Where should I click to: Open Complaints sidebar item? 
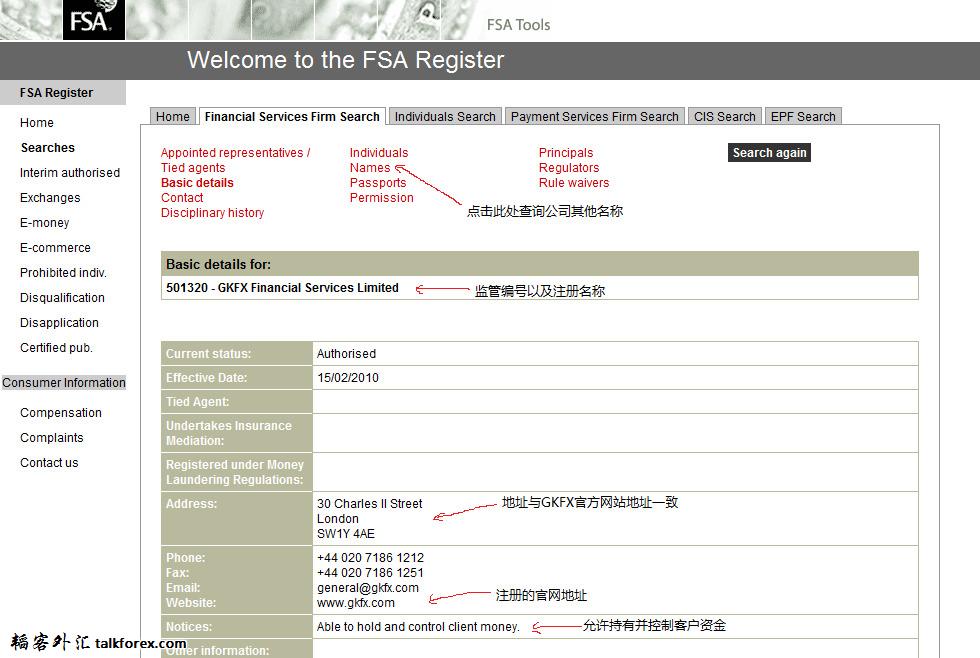51,437
